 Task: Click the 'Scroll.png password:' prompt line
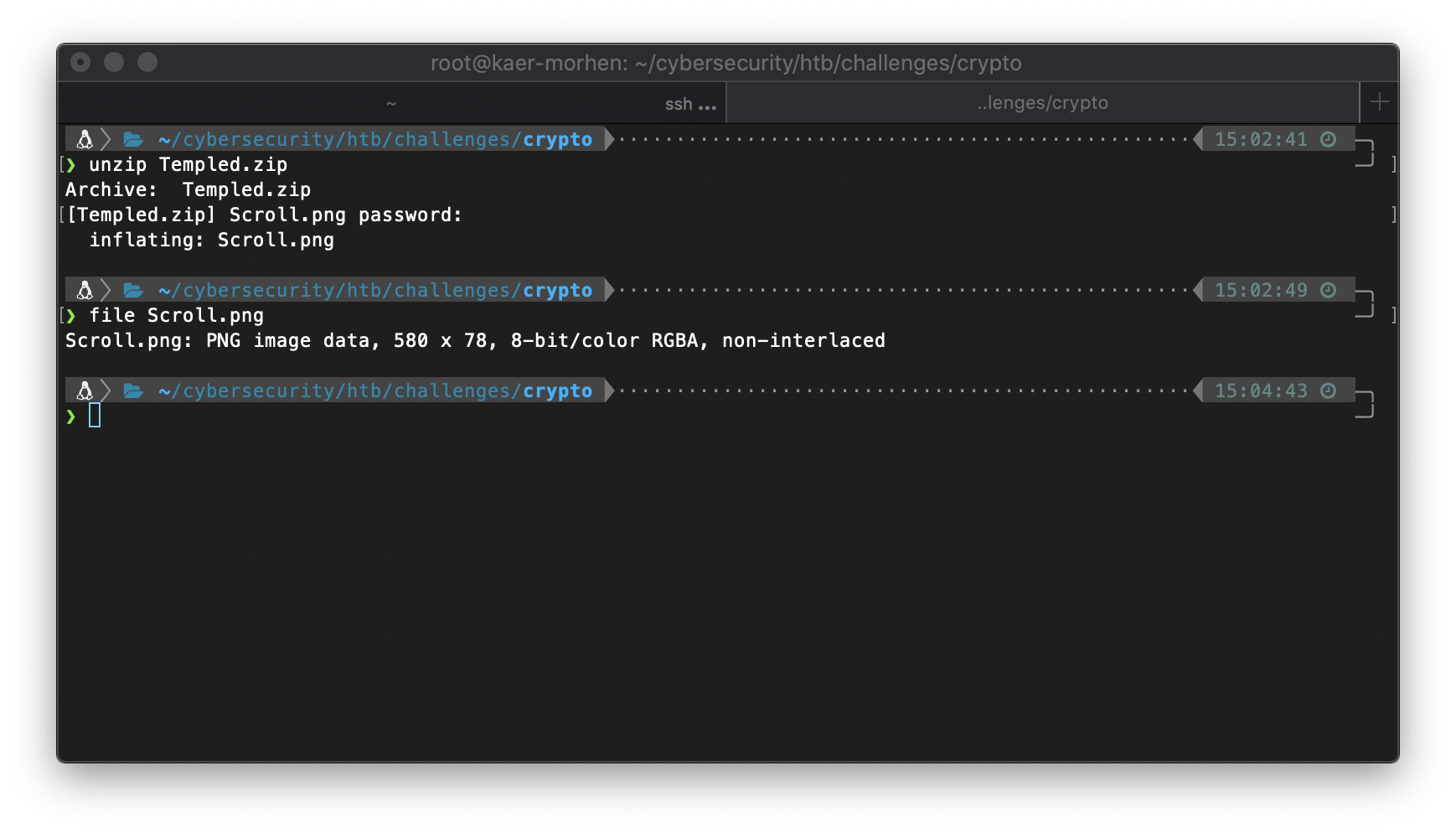[264, 215]
